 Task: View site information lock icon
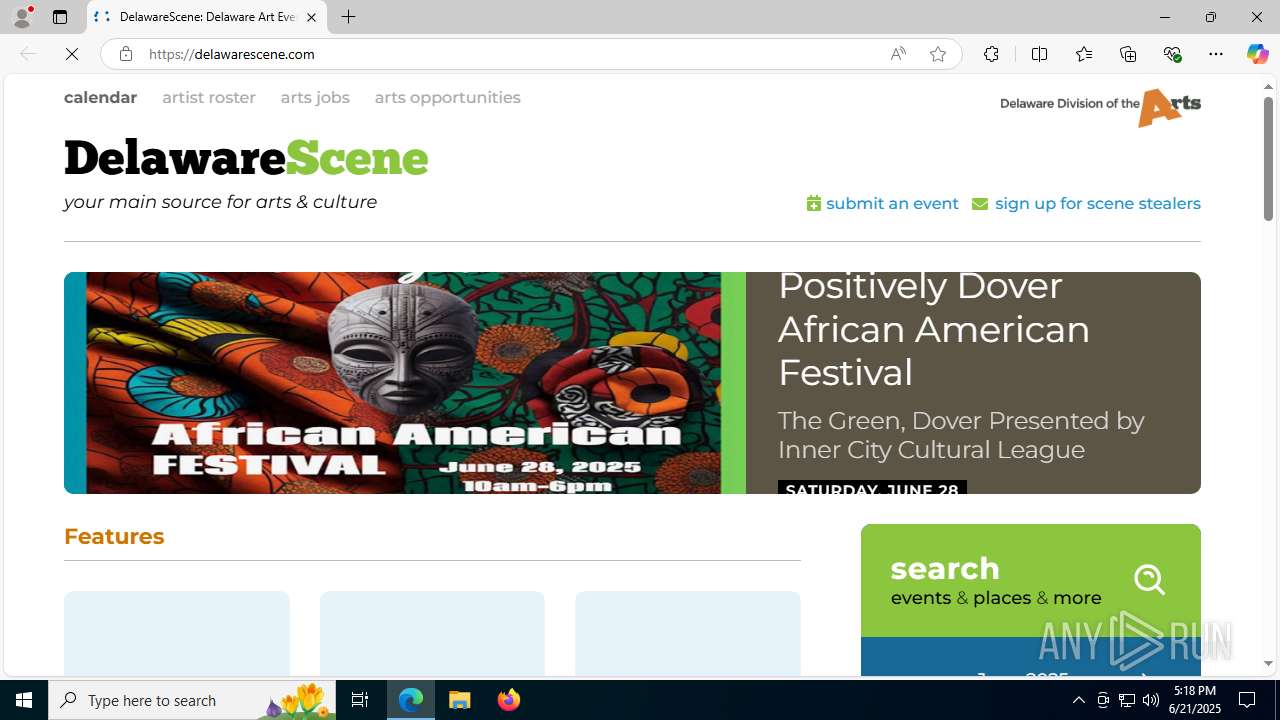(125, 54)
